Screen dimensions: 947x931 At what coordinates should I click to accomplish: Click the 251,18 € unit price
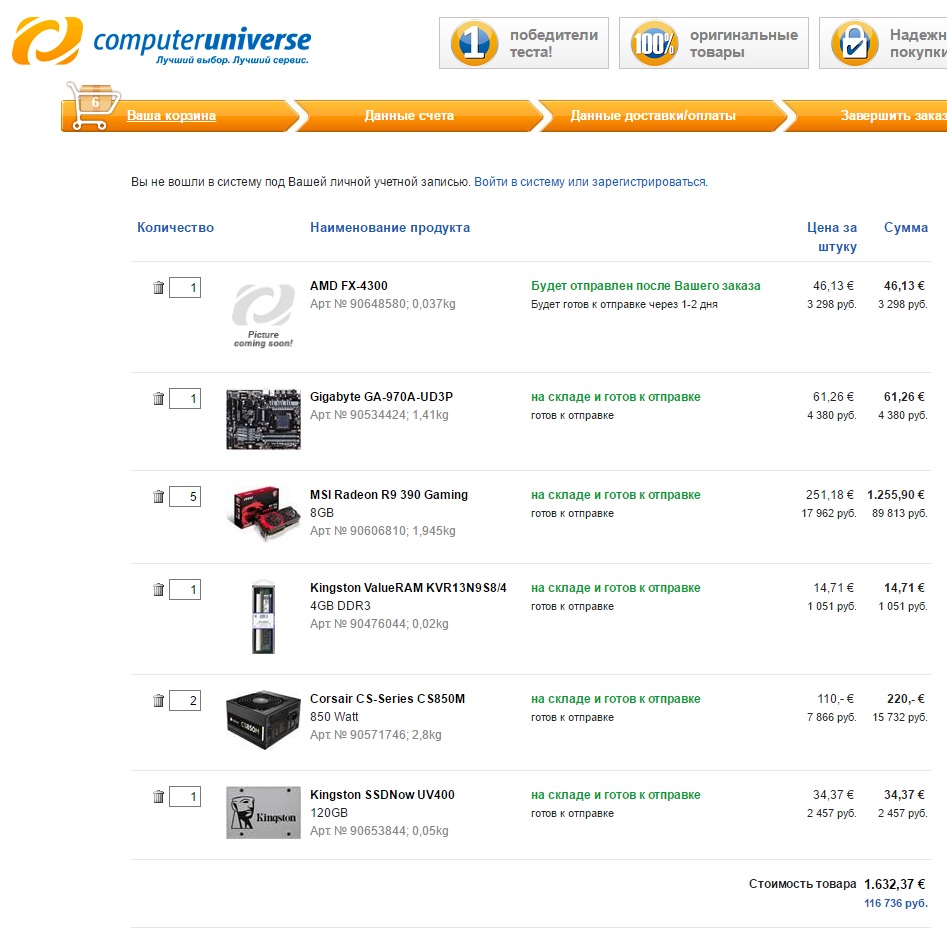[x=830, y=494]
